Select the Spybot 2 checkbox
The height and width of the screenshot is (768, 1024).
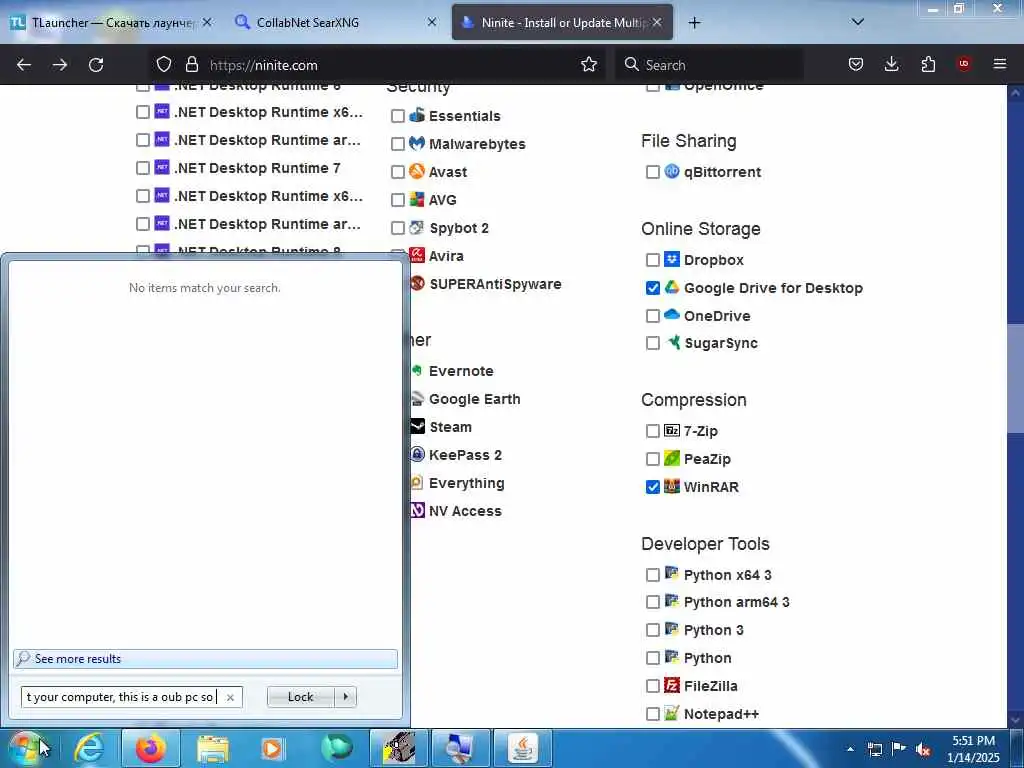click(x=398, y=228)
